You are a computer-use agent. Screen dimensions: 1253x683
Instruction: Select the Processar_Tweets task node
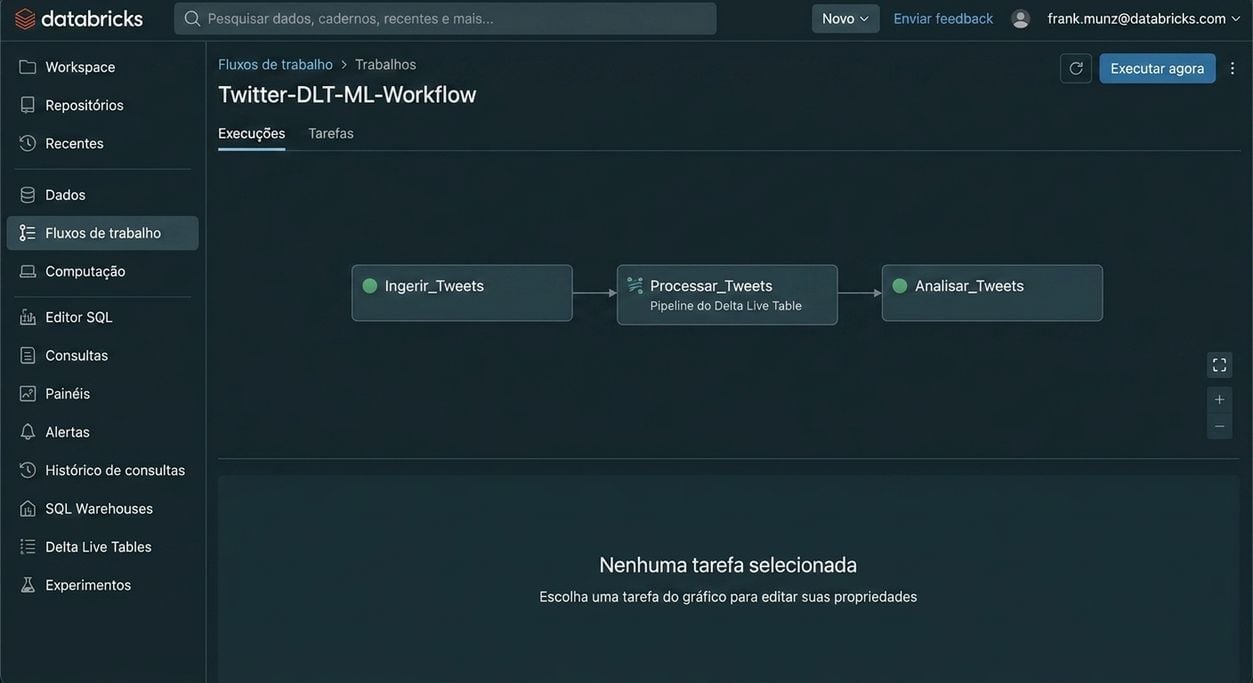[727, 295]
